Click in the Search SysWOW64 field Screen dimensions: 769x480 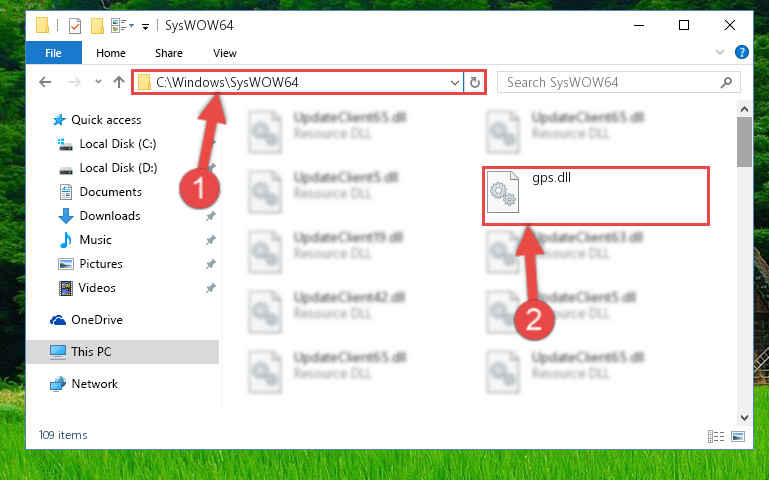click(608, 82)
